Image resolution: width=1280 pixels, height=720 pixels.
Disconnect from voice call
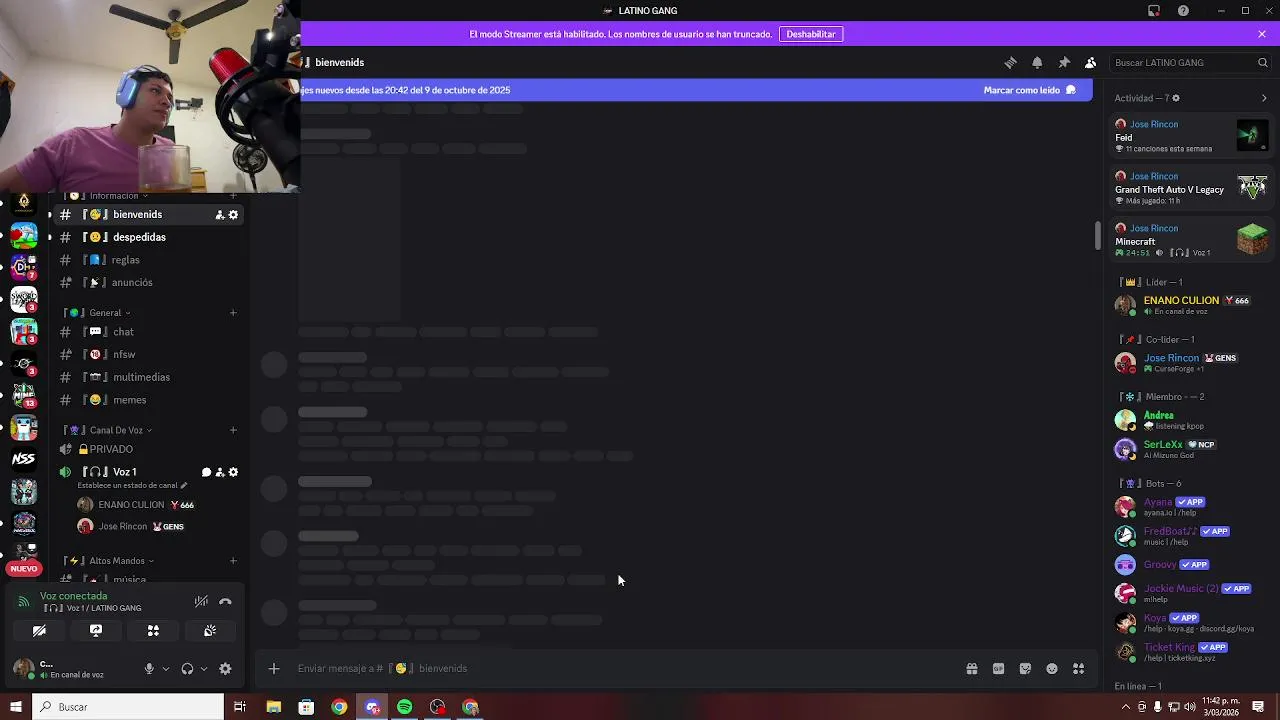(226, 601)
